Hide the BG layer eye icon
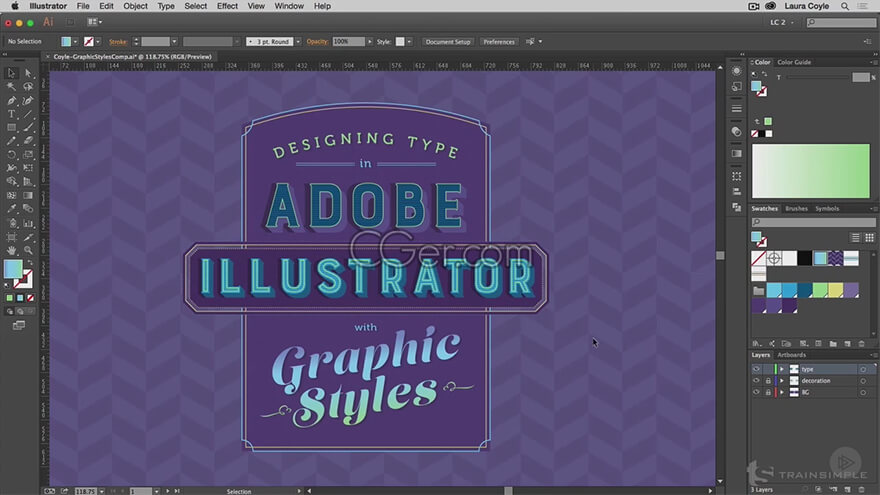This screenshot has width=880, height=495. [756, 392]
